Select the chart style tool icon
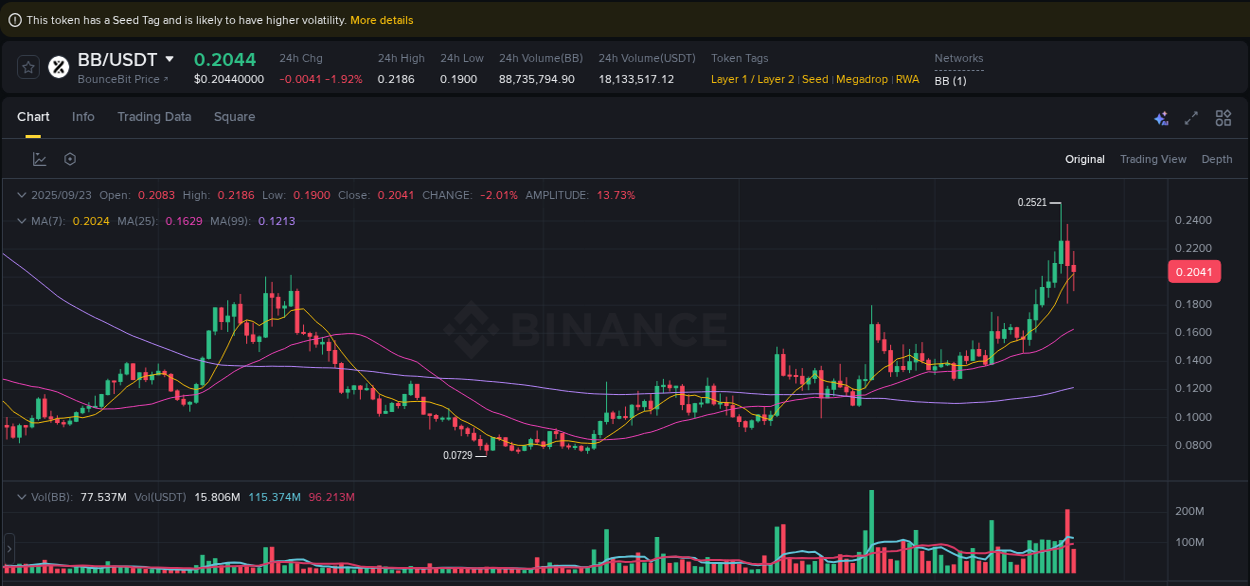Screen dimensions: 1250x586 click(40, 159)
